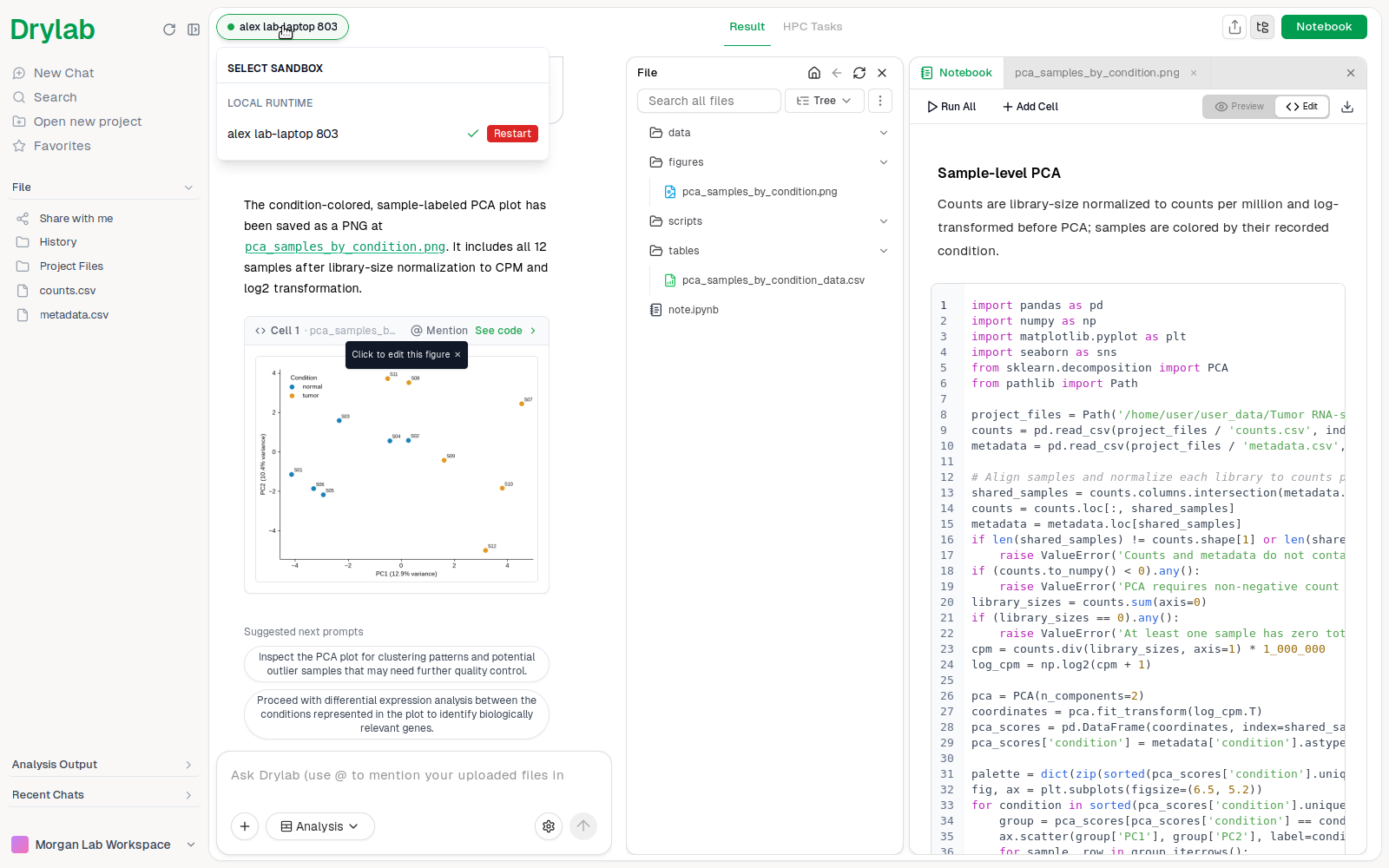The width and height of the screenshot is (1389, 868).
Task: Open the pca_samples_by_condition.png tab
Action: coord(1097,73)
